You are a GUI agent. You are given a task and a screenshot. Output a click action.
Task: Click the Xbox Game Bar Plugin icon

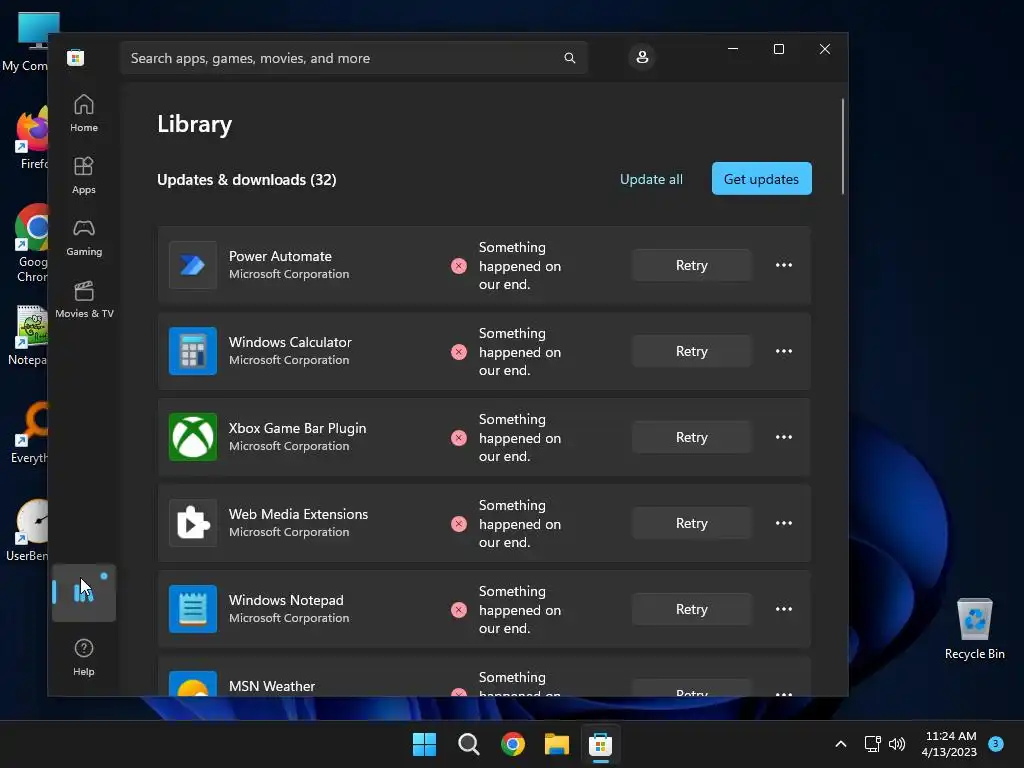(193, 437)
